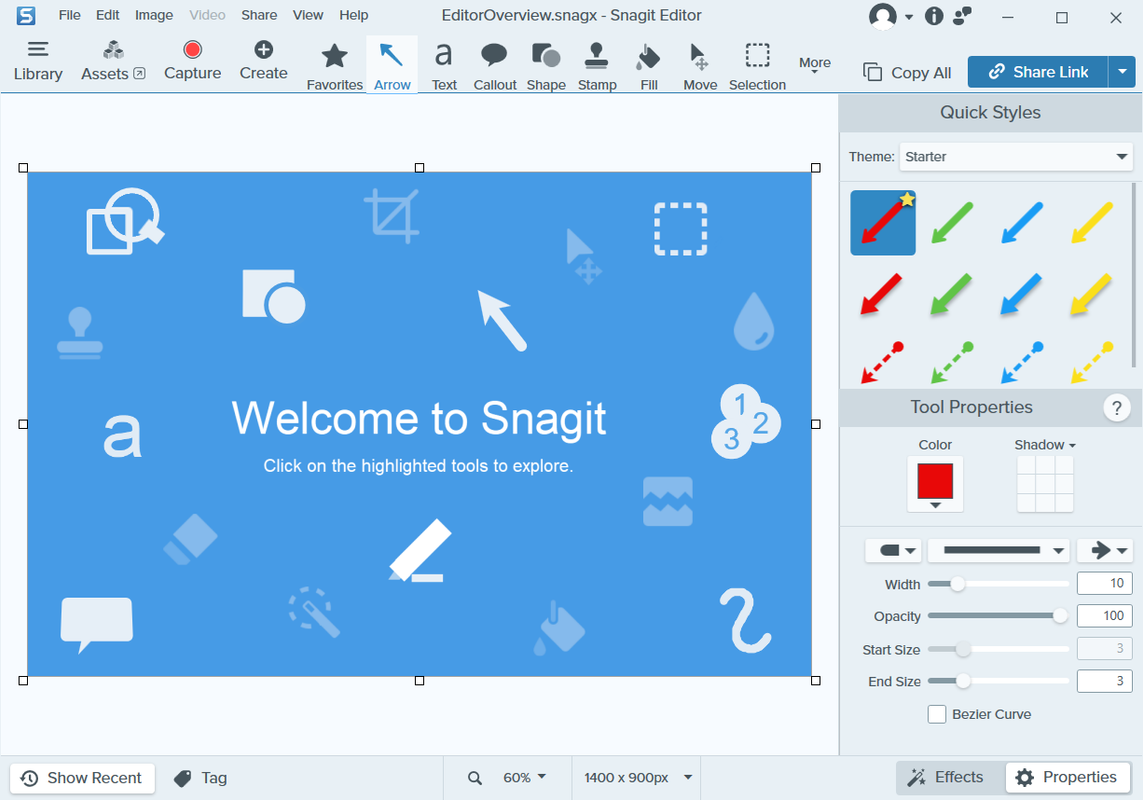The width and height of the screenshot is (1143, 800).
Task: Choose green shadowed arrow in second row
Action: pyautogui.click(x=951, y=294)
